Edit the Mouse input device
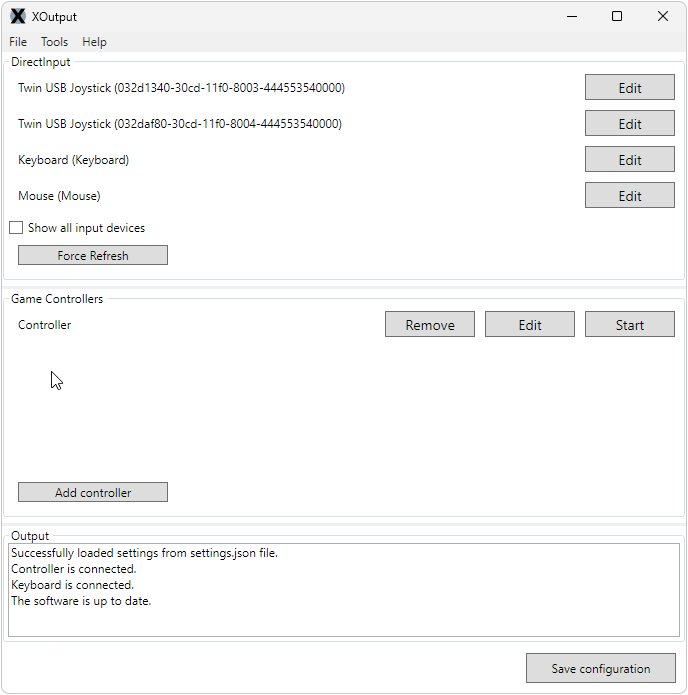688x695 pixels. 629,195
